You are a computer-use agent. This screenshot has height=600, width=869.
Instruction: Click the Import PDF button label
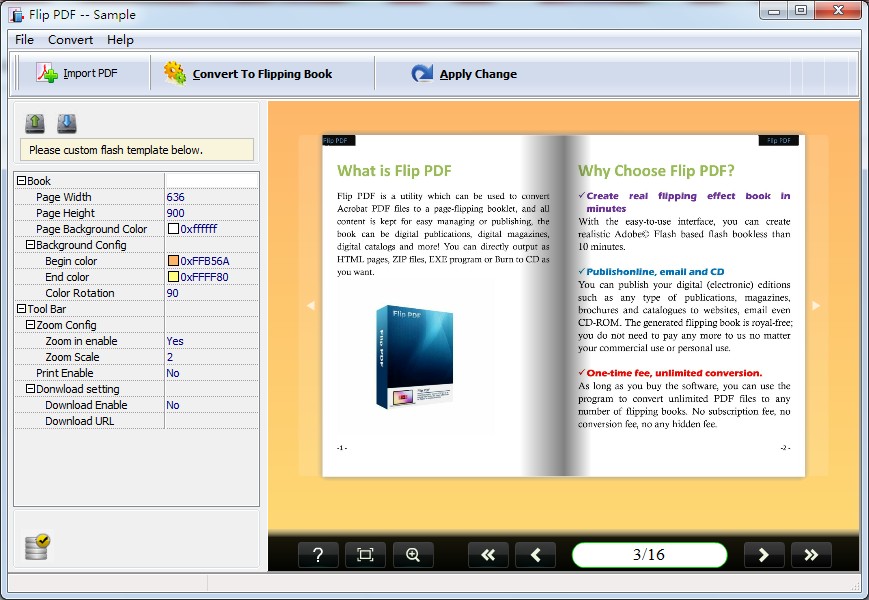click(90, 73)
